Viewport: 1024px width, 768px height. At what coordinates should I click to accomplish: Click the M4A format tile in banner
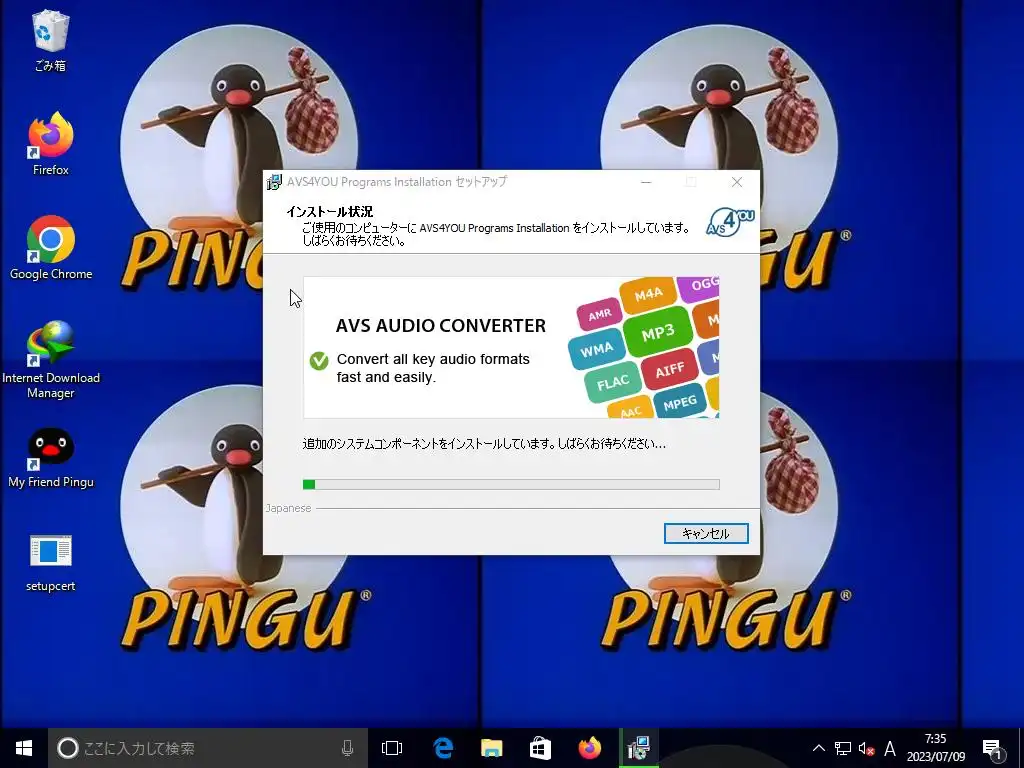coord(648,295)
